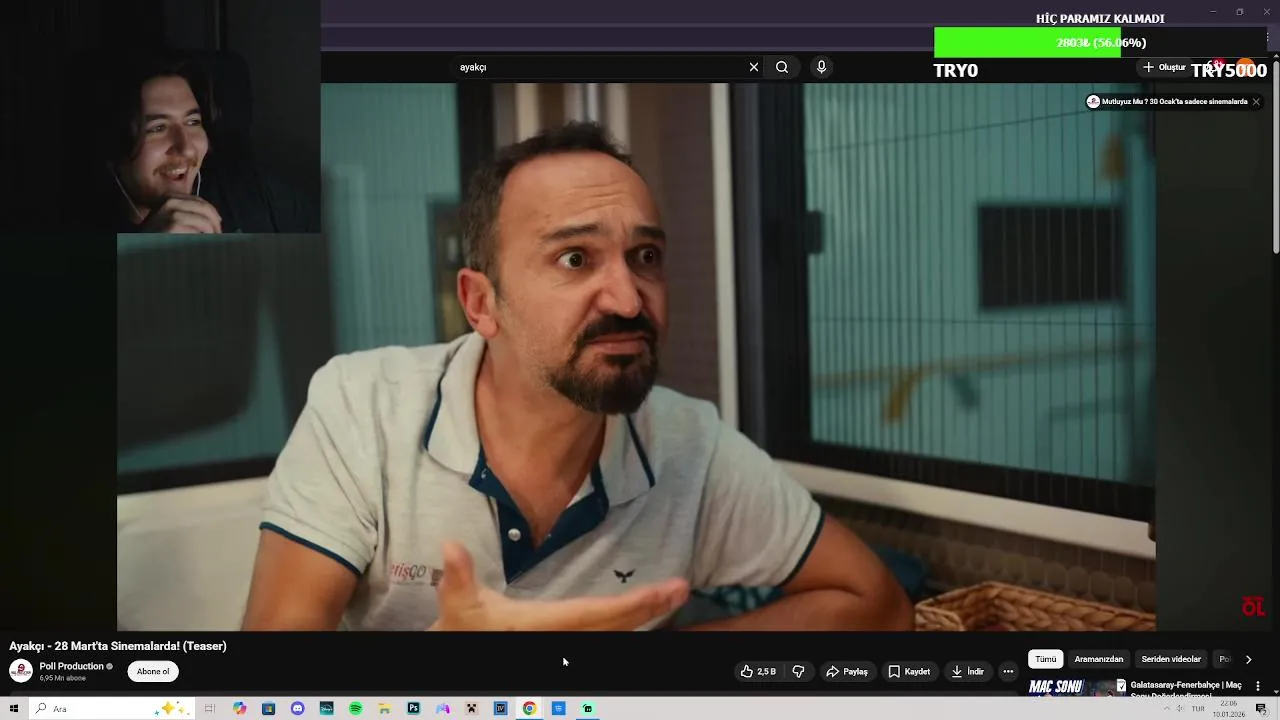Image resolution: width=1280 pixels, height=720 pixels.
Task: Click into the search field containing 'ayakçı'
Action: click(x=600, y=67)
